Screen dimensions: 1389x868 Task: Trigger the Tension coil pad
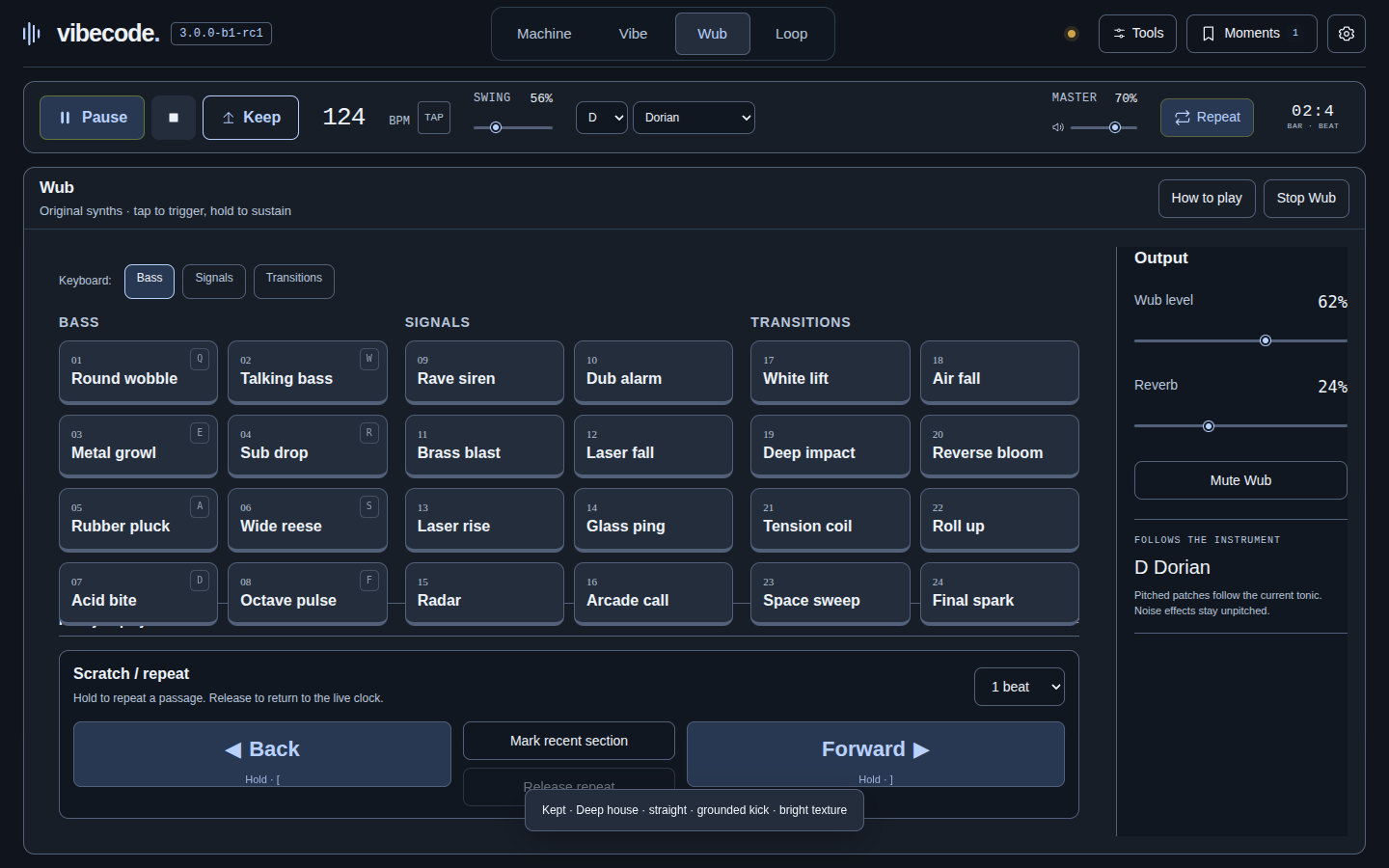tap(831, 520)
